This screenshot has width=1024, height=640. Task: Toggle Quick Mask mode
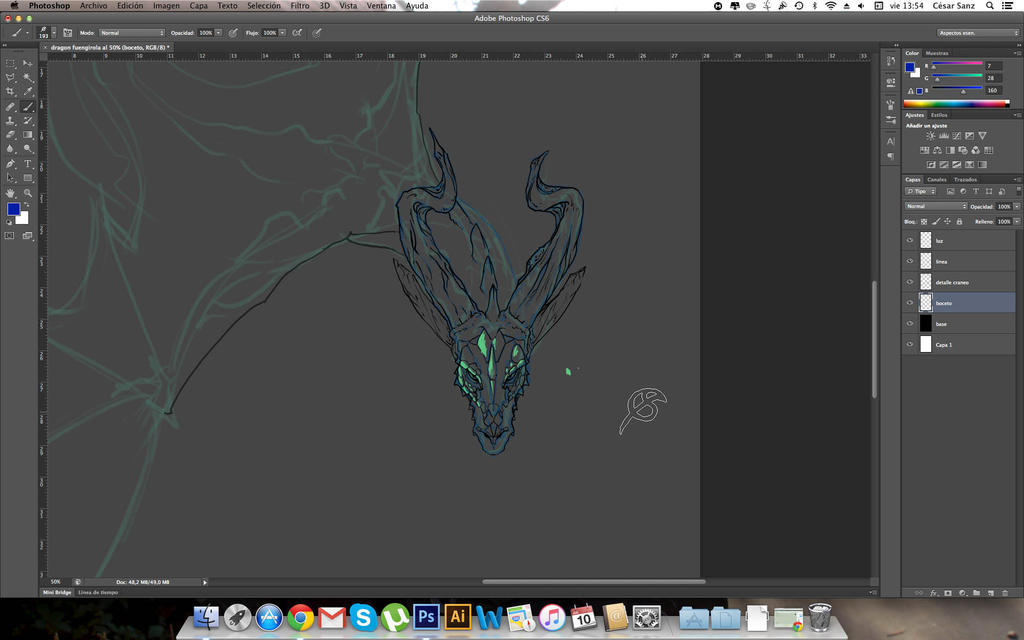click(x=10, y=236)
